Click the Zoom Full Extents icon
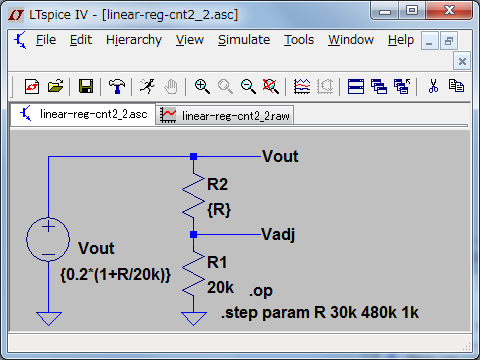Screen dimensions: 480x360 (271, 87)
